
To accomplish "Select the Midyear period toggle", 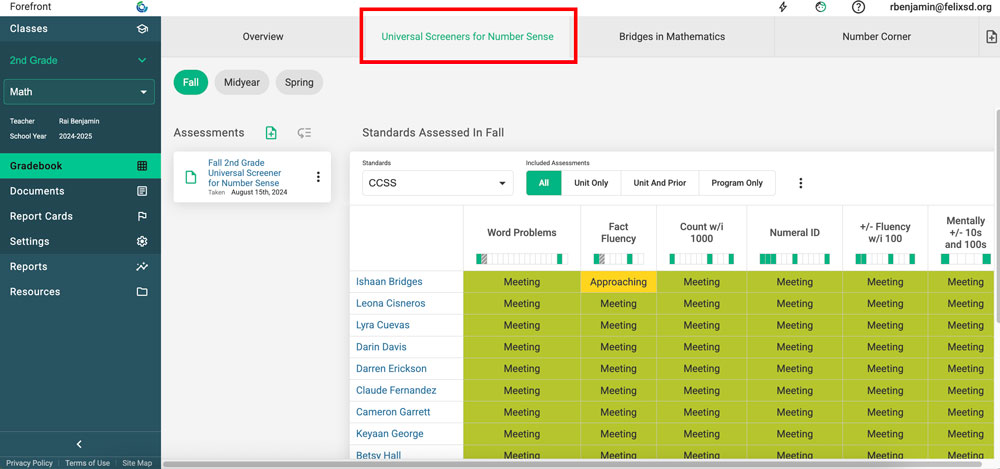I will (242, 82).
